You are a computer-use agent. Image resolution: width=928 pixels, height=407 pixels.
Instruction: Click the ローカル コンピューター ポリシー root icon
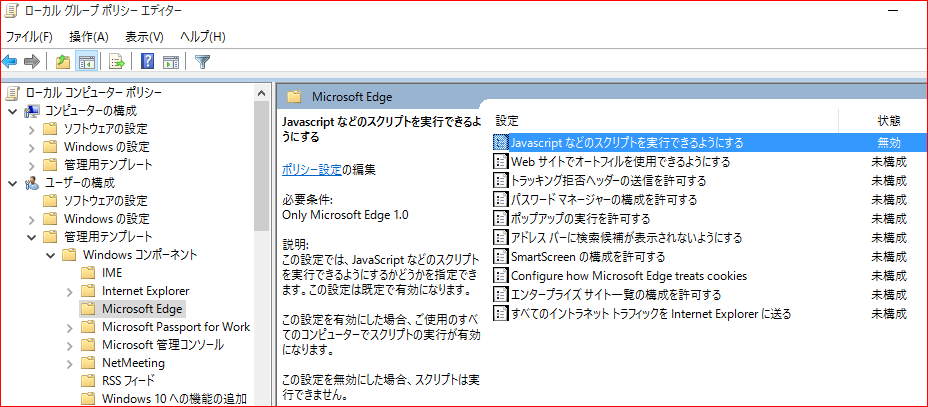point(13,93)
